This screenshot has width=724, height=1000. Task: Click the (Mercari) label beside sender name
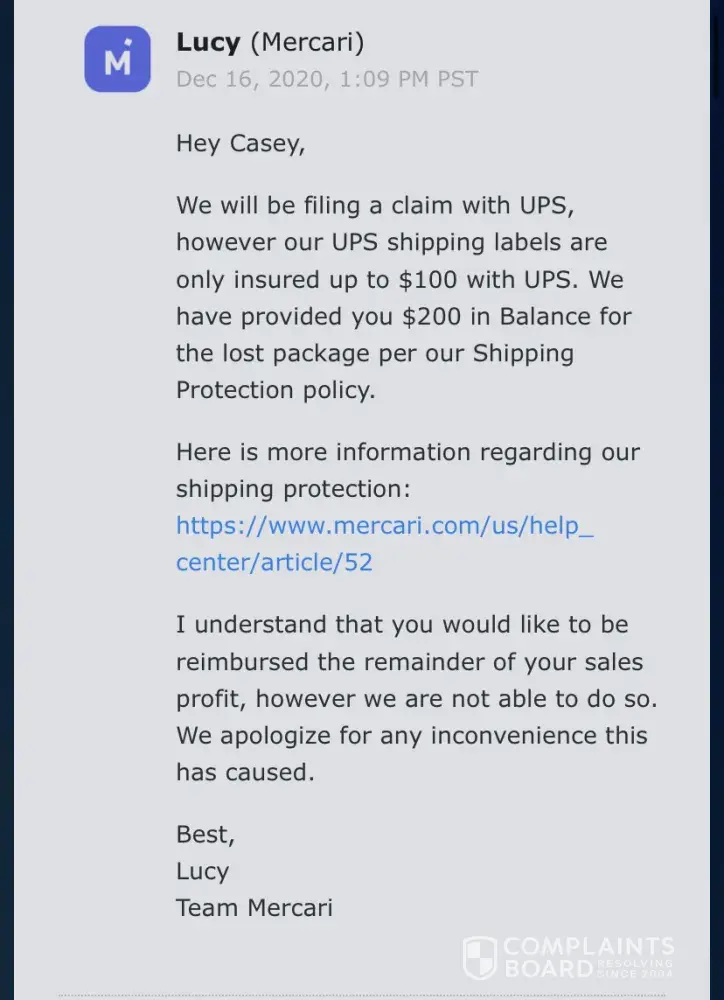306,43
